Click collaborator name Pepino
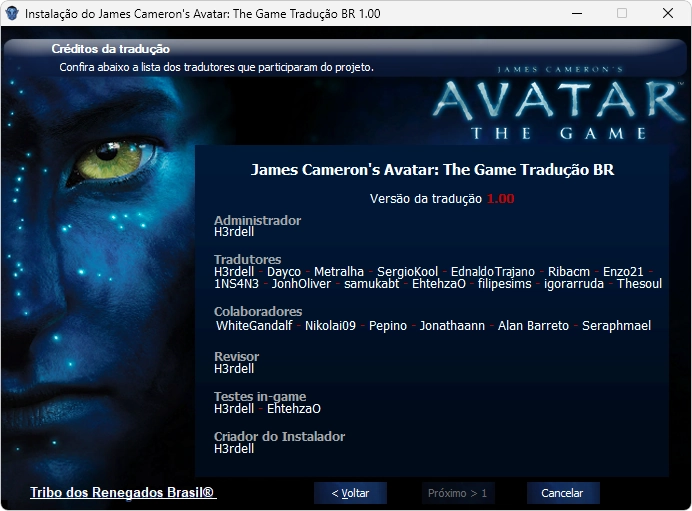 388,326
